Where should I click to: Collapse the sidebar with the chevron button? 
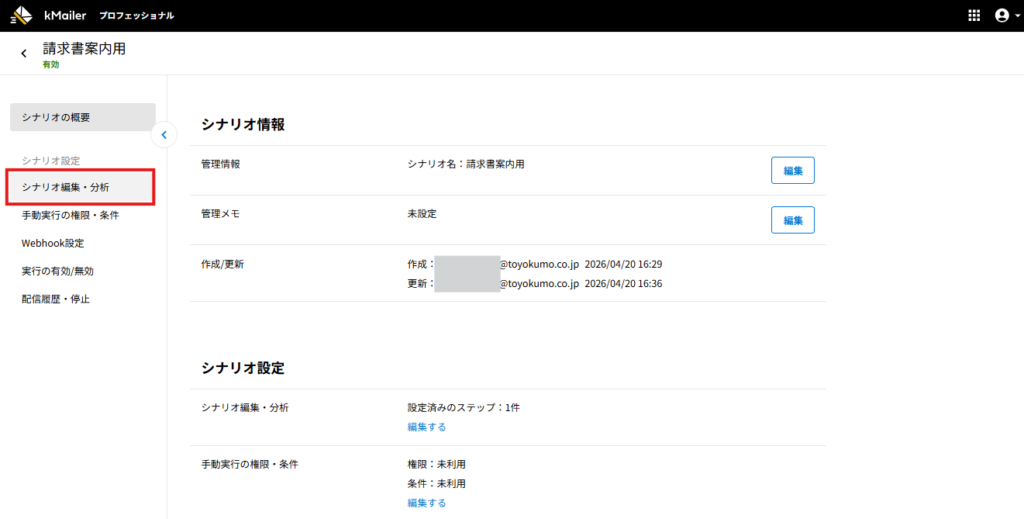[x=164, y=134]
